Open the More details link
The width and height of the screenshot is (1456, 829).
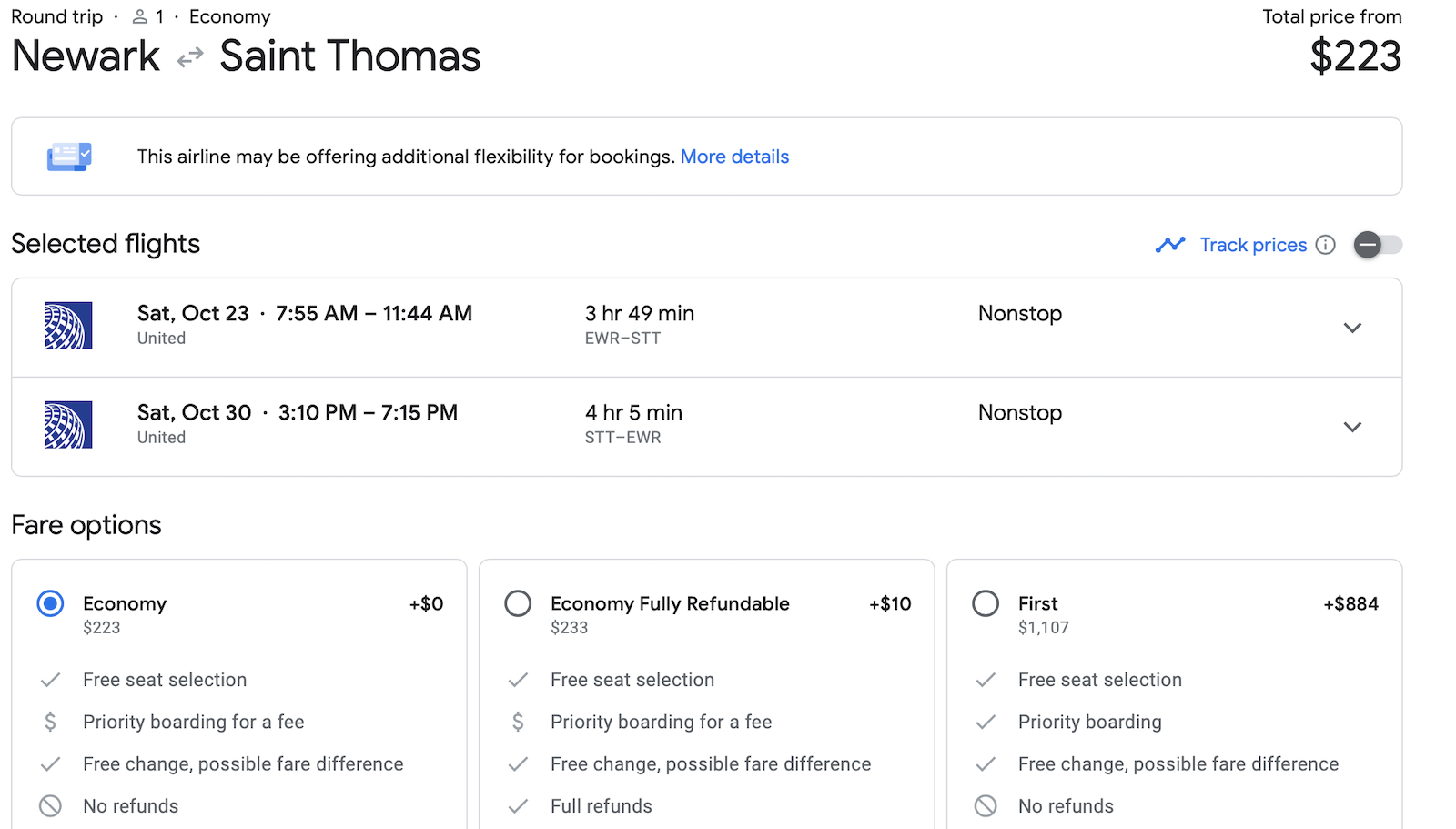coord(734,157)
